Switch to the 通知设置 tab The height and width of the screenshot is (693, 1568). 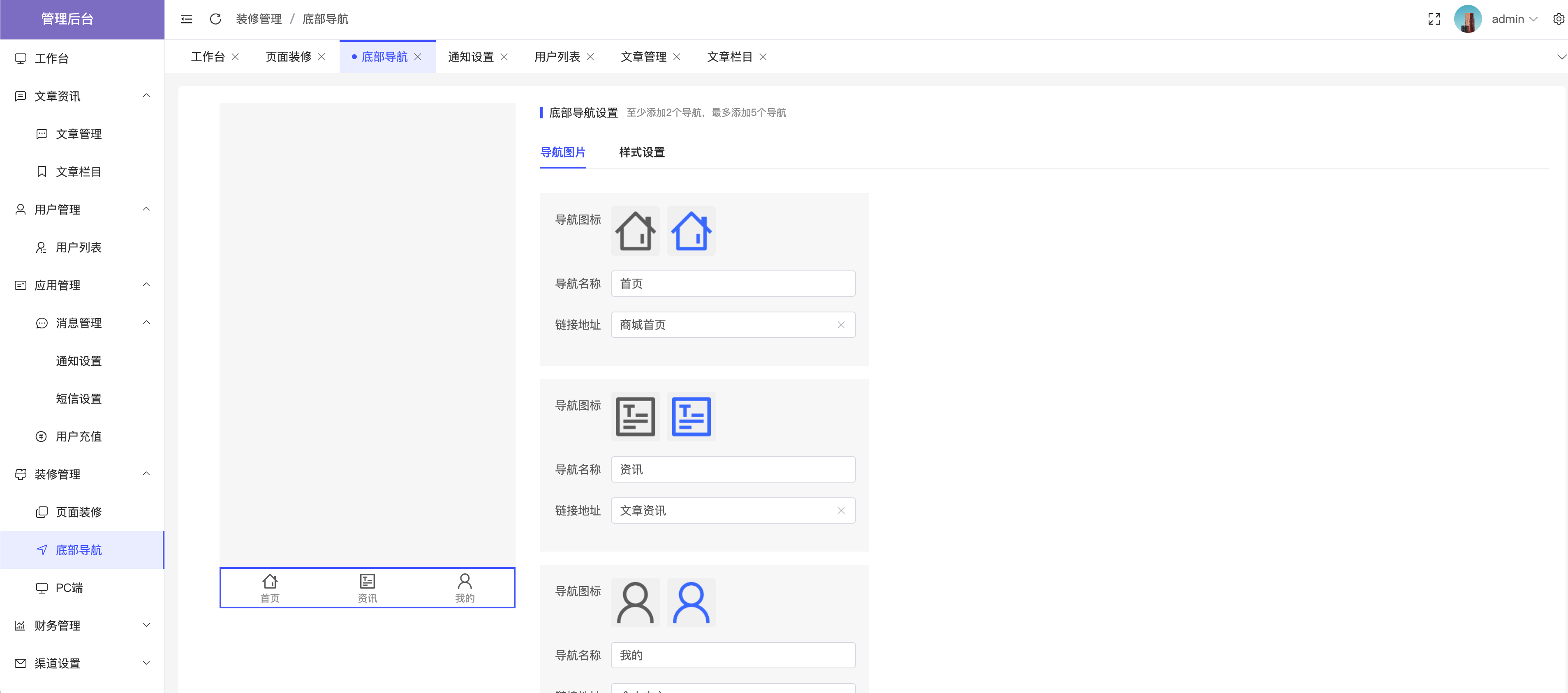[471, 57]
